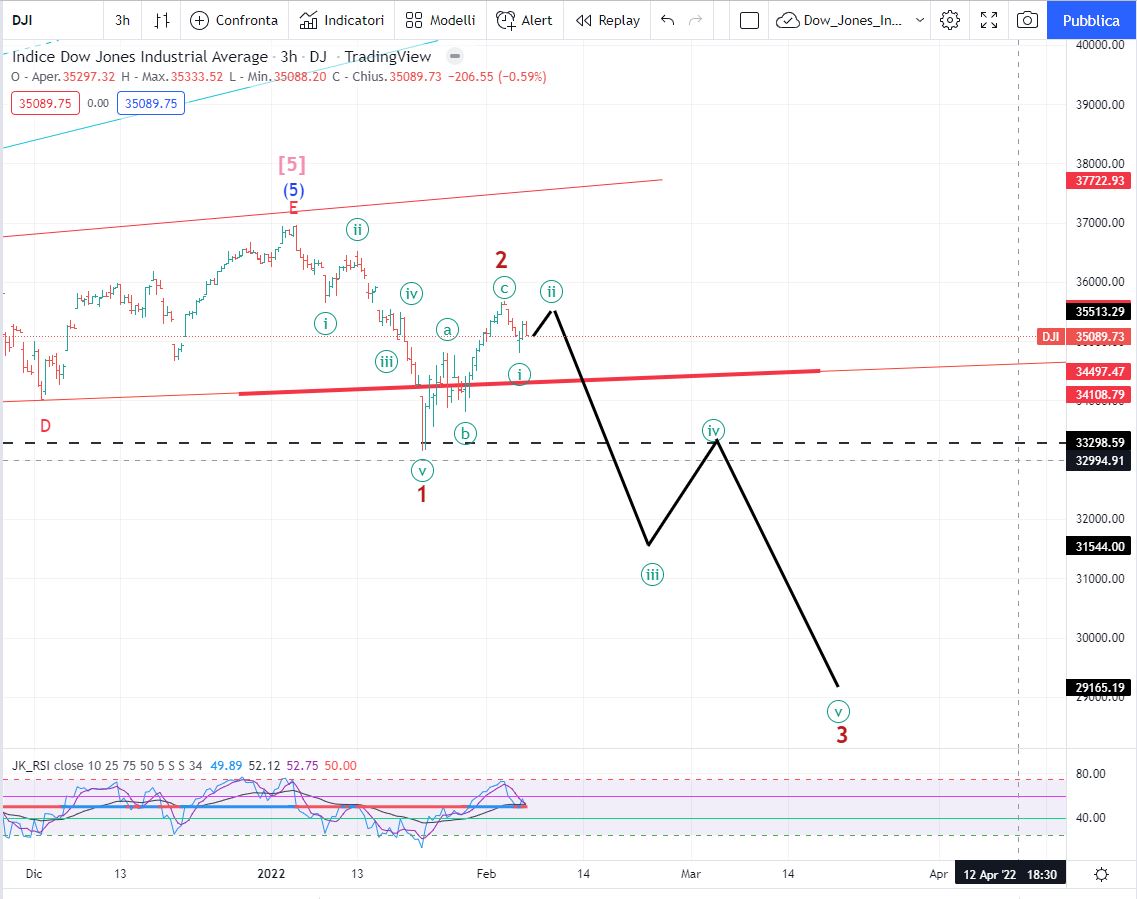Select the dark red wave 2 label
Viewport: 1137px width, 899px height.
pyautogui.click(x=501, y=260)
